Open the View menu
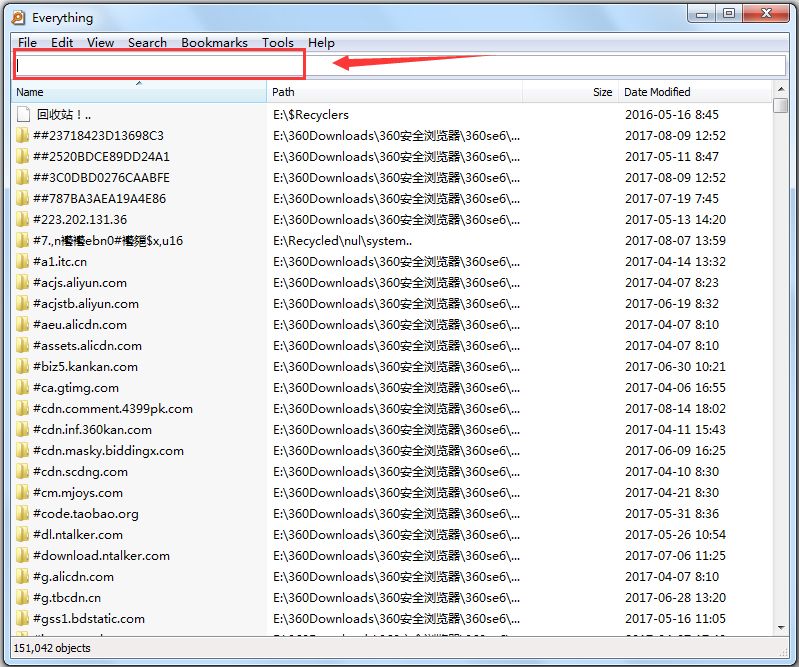Image resolution: width=799 pixels, height=667 pixels. [100, 43]
